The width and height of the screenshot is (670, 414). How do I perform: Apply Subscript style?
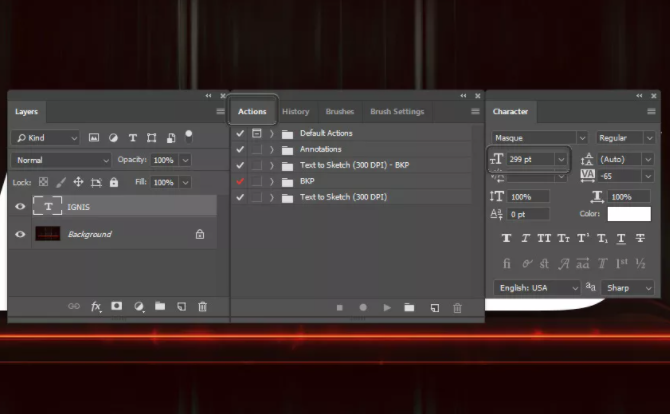tap(602, 238)
